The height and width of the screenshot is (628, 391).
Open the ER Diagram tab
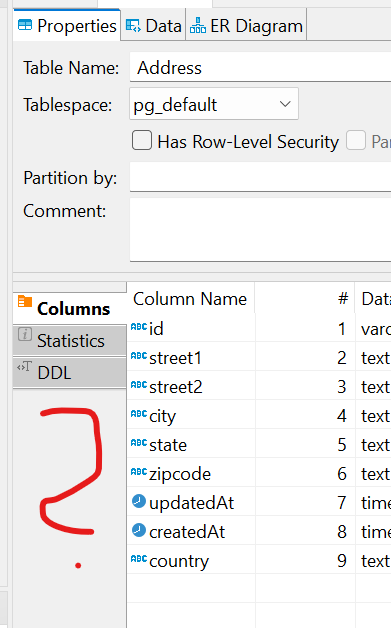(246, 26)
